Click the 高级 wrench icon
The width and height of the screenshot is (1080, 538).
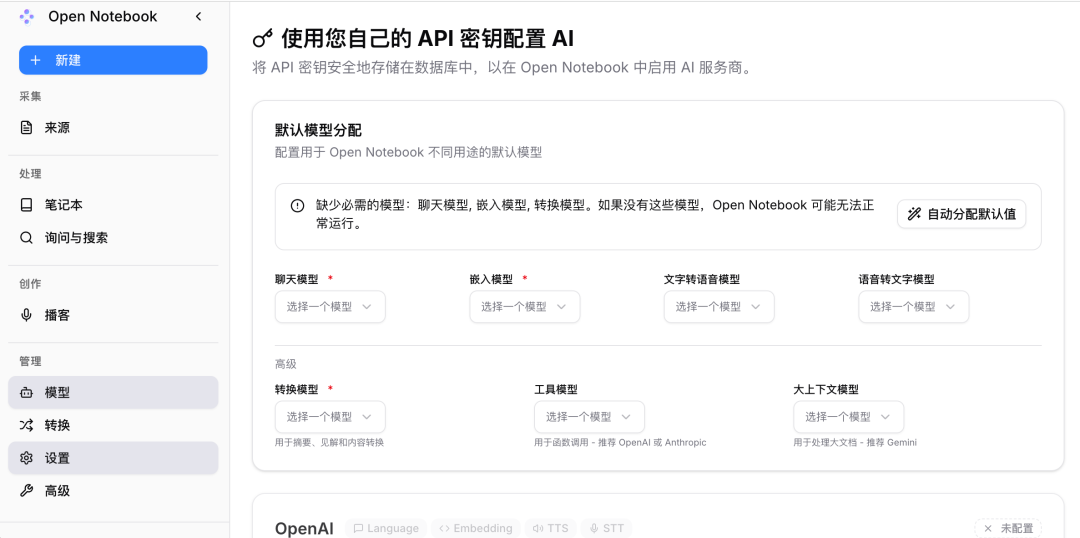tap(27, 491)
